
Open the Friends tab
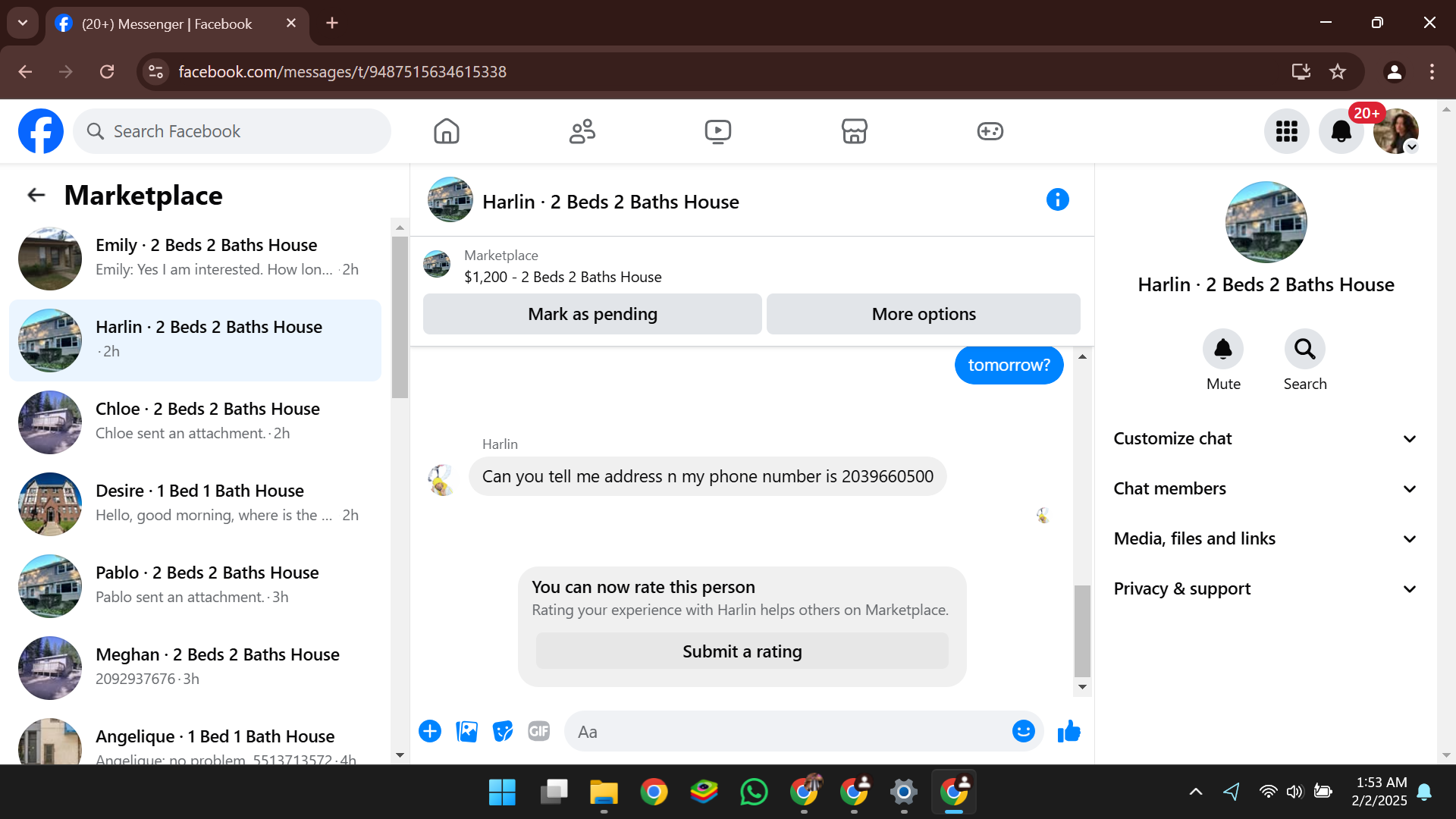[582, 131]
